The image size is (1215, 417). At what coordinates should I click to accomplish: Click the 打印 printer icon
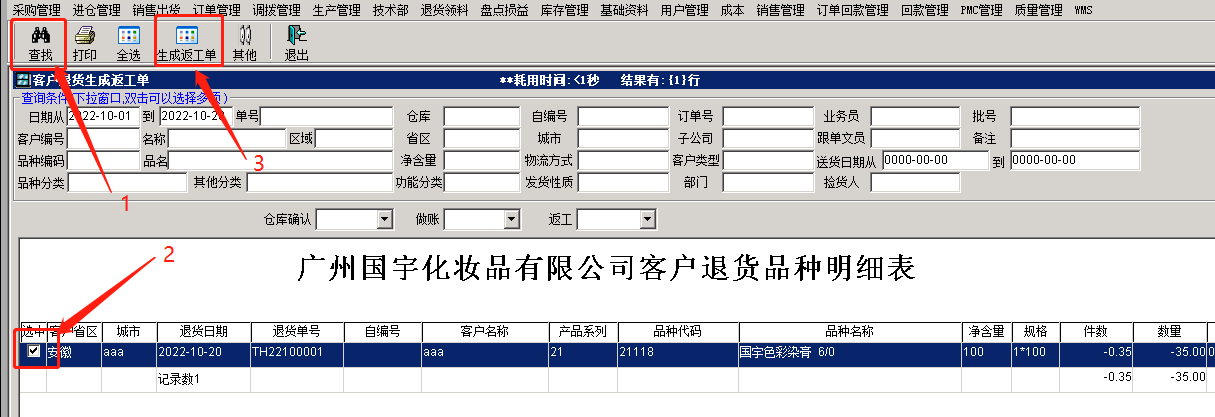point(85,35)
